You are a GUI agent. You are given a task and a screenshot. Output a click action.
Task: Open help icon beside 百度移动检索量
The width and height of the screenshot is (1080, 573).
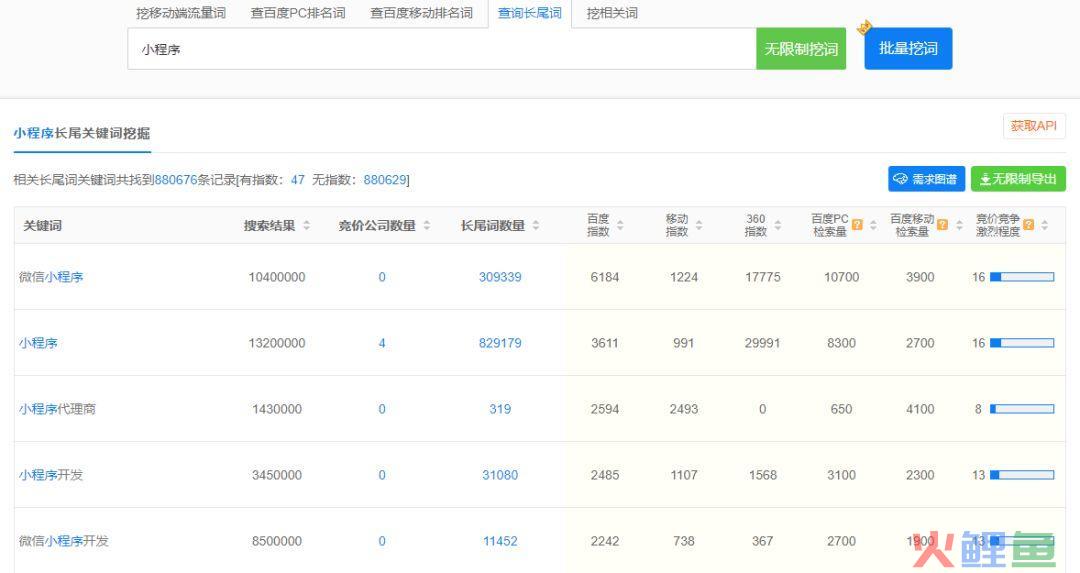tap(943, 225)
